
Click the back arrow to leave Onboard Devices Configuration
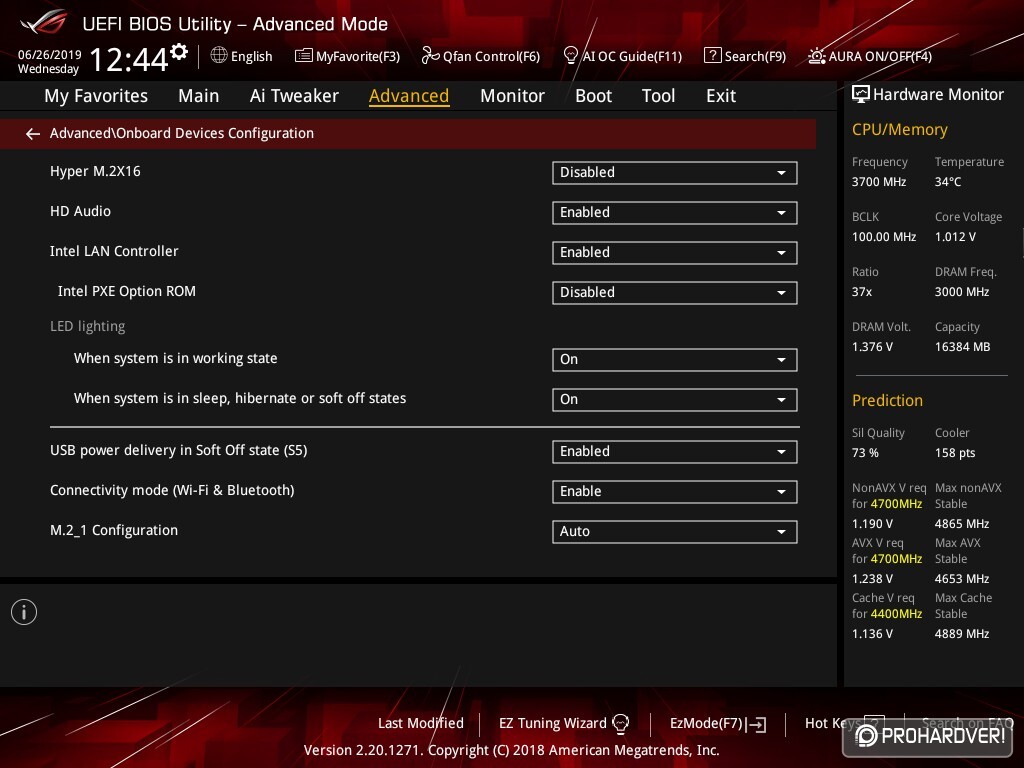coord(33,134)
